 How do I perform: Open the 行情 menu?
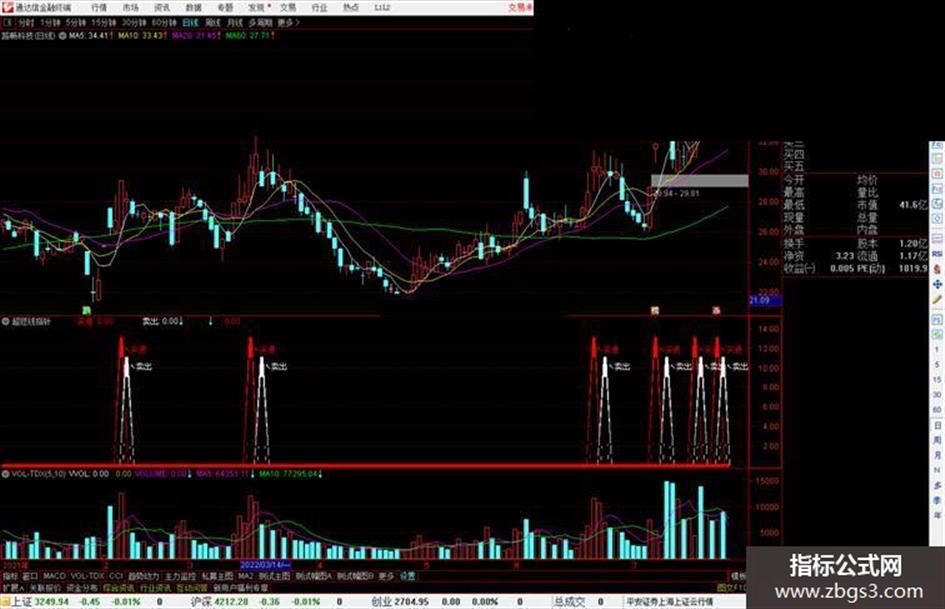[99, 7]
